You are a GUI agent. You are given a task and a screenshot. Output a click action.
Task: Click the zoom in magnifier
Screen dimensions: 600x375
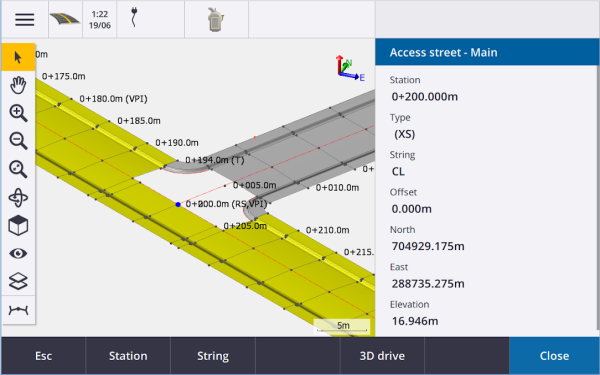tap(18, 113)
